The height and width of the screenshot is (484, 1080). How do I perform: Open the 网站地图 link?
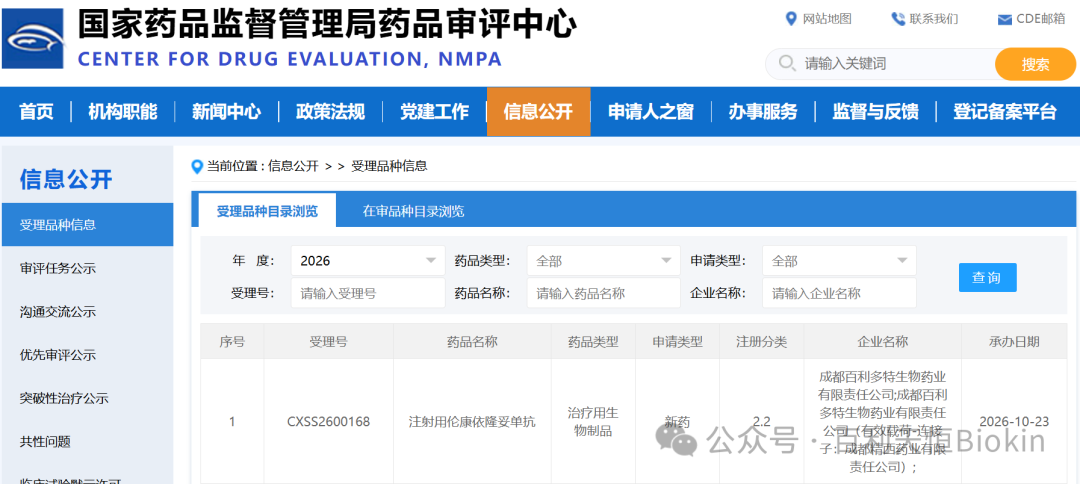click(827, 19)
